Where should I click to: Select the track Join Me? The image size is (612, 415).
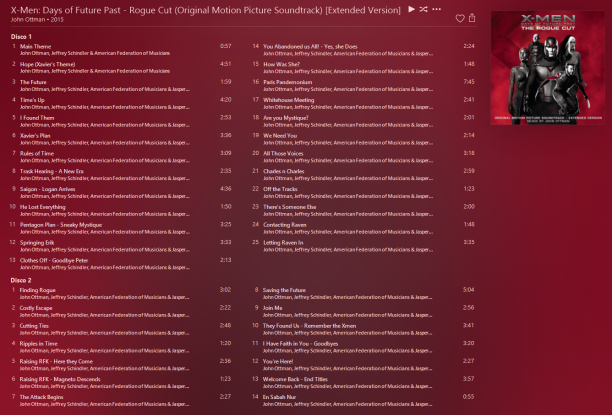click(x=272, y=308)
